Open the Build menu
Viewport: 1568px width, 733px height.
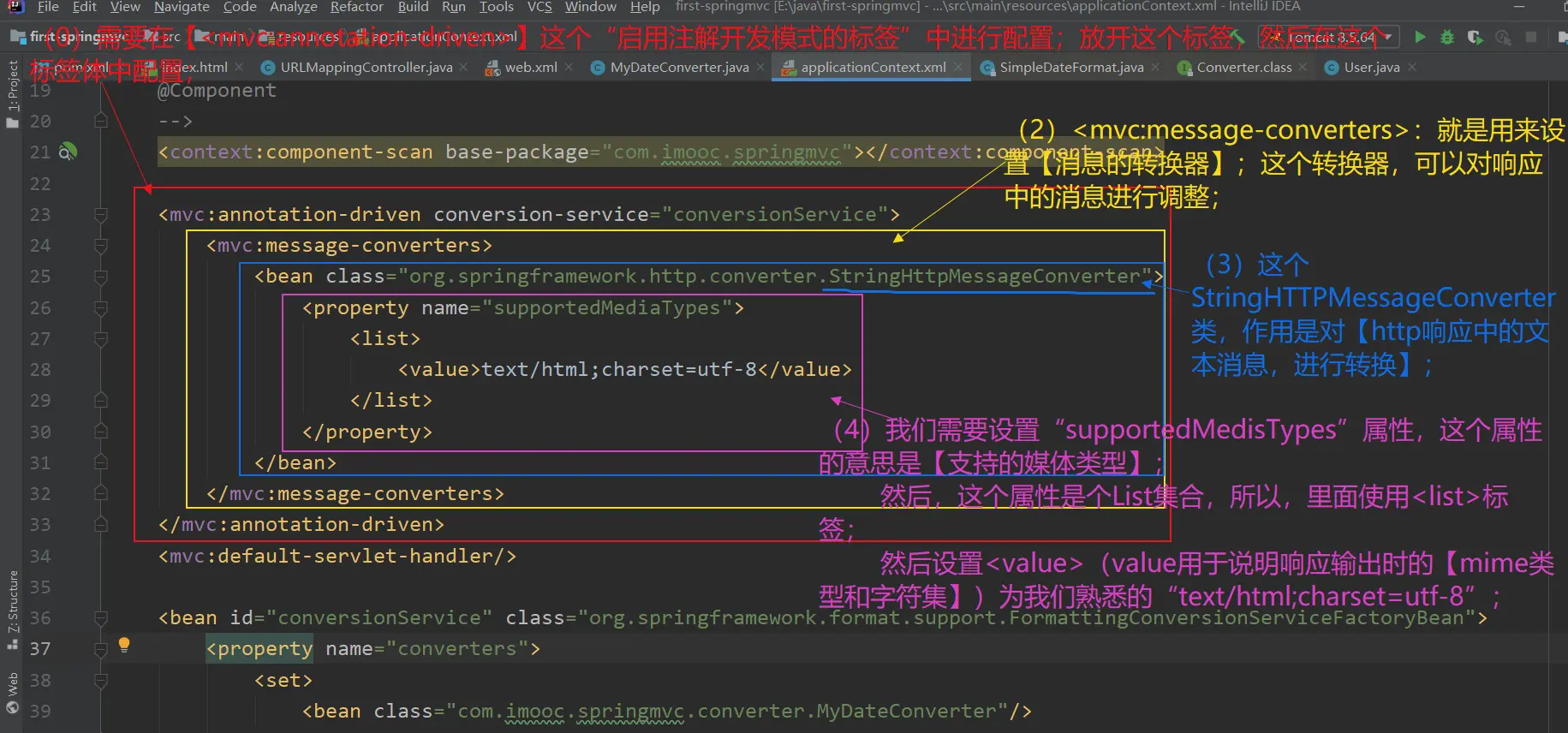coord(413,7)
